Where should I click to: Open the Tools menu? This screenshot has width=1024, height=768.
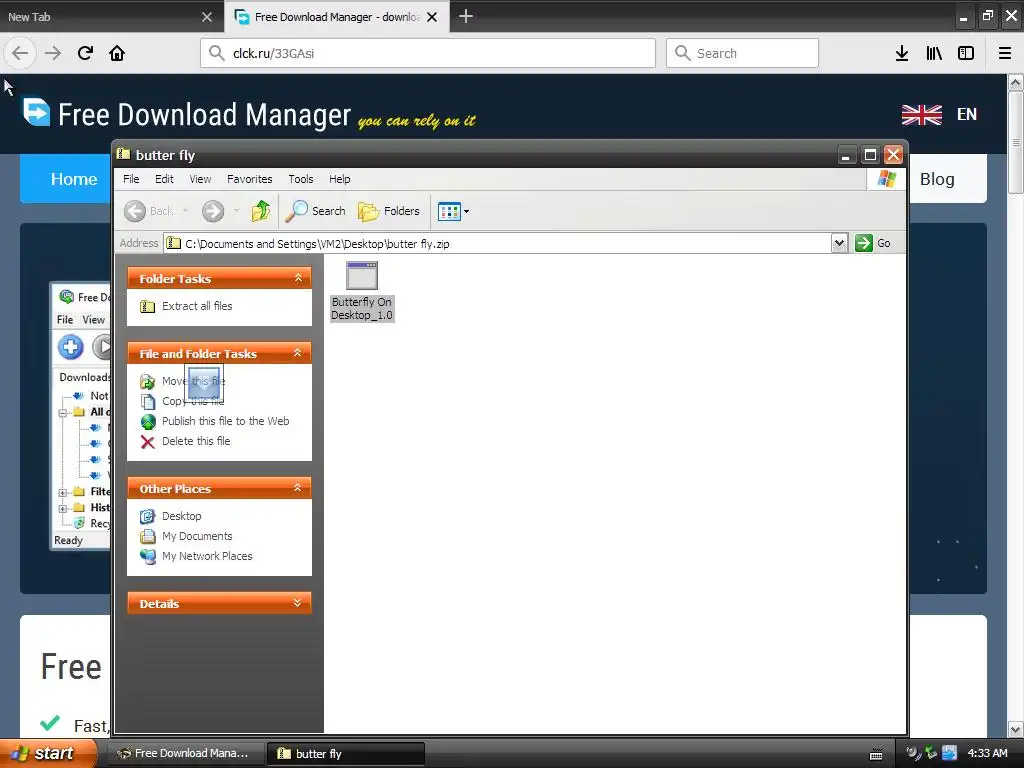[300, 179]
